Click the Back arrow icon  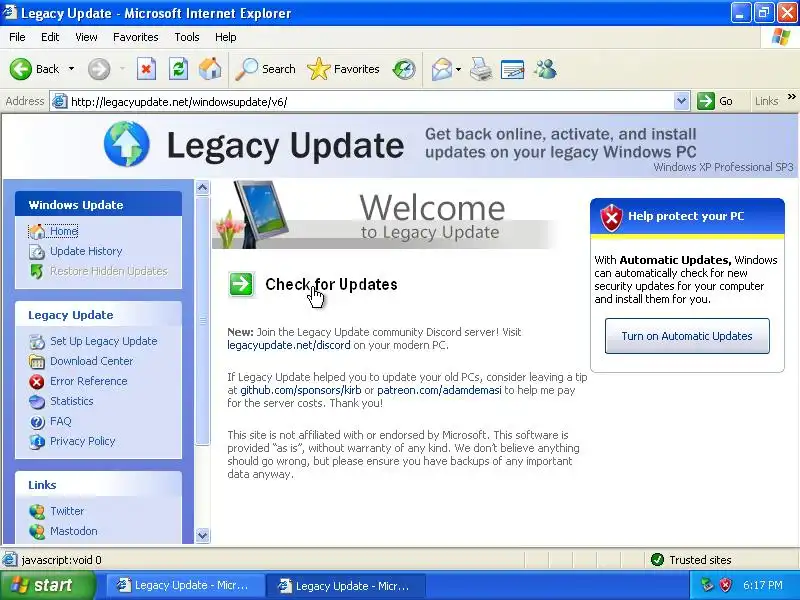(20, 69)
